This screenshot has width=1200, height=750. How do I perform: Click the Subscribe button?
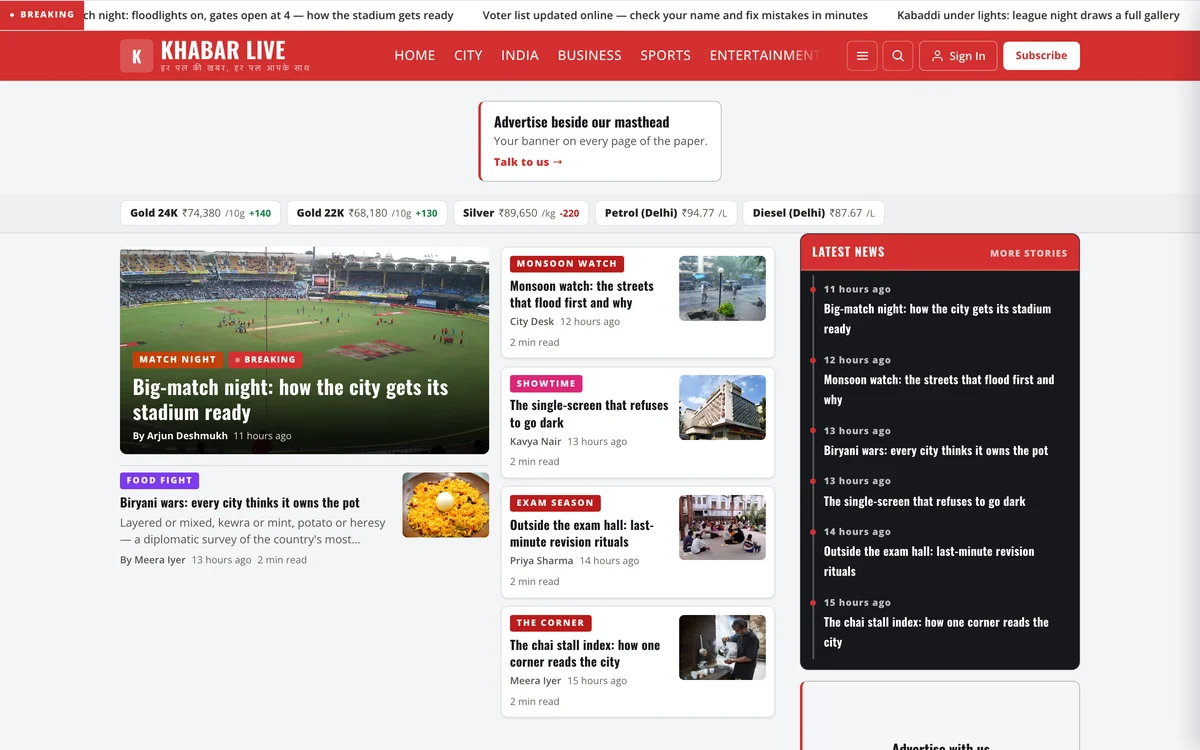[x=1041, y=56]
